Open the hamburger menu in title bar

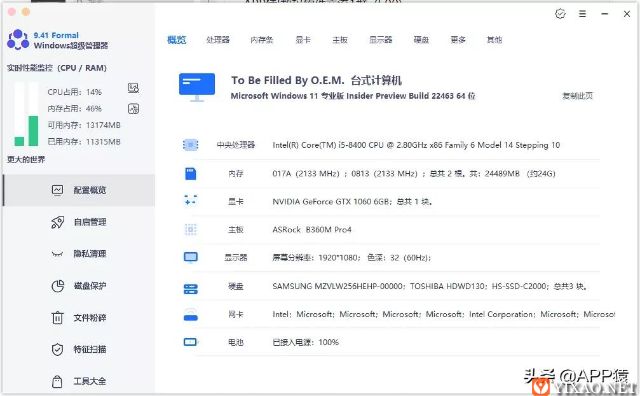pyautogui.click(x=582, y=14)
